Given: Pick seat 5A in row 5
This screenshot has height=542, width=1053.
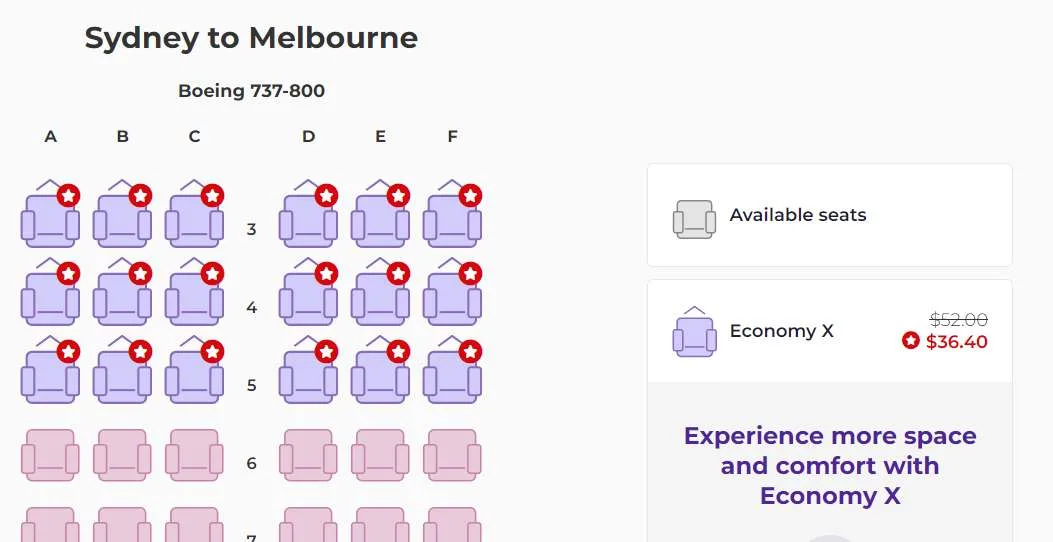Looking at the screenshot, I should point(50,378).
